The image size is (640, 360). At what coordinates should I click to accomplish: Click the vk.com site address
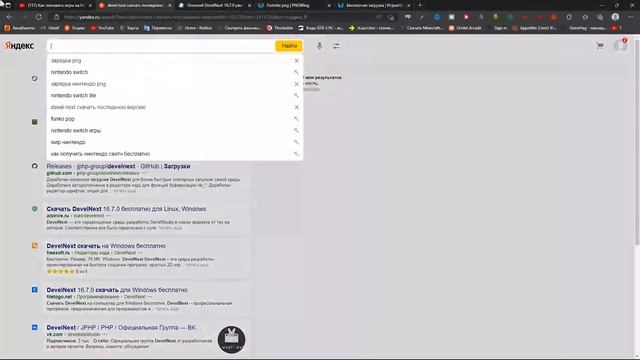(55, 334)
